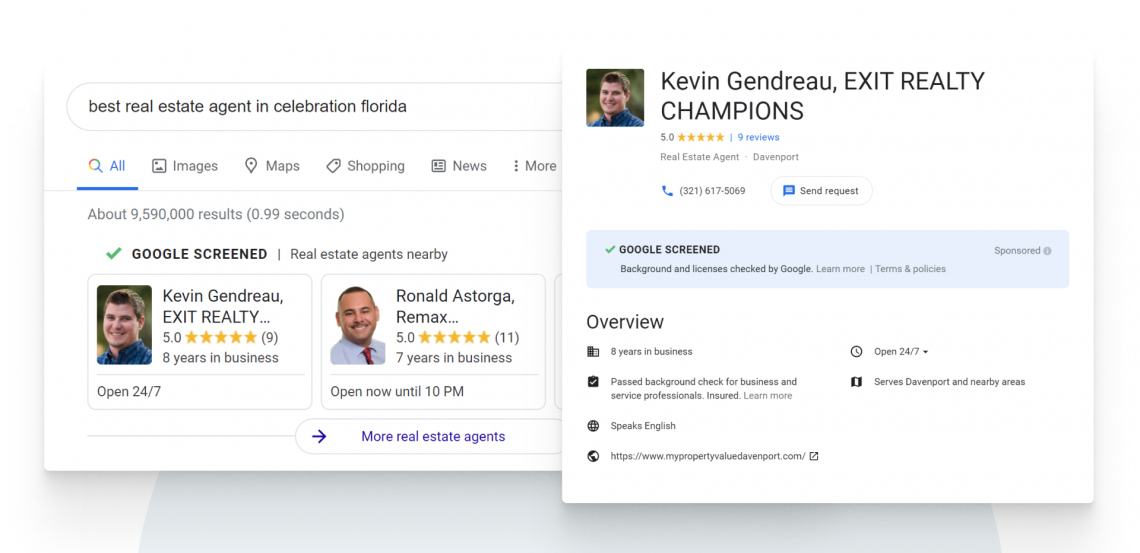Click the arrow icon beside More real estate agents
1140x553 pixels.
pos(319,437)
